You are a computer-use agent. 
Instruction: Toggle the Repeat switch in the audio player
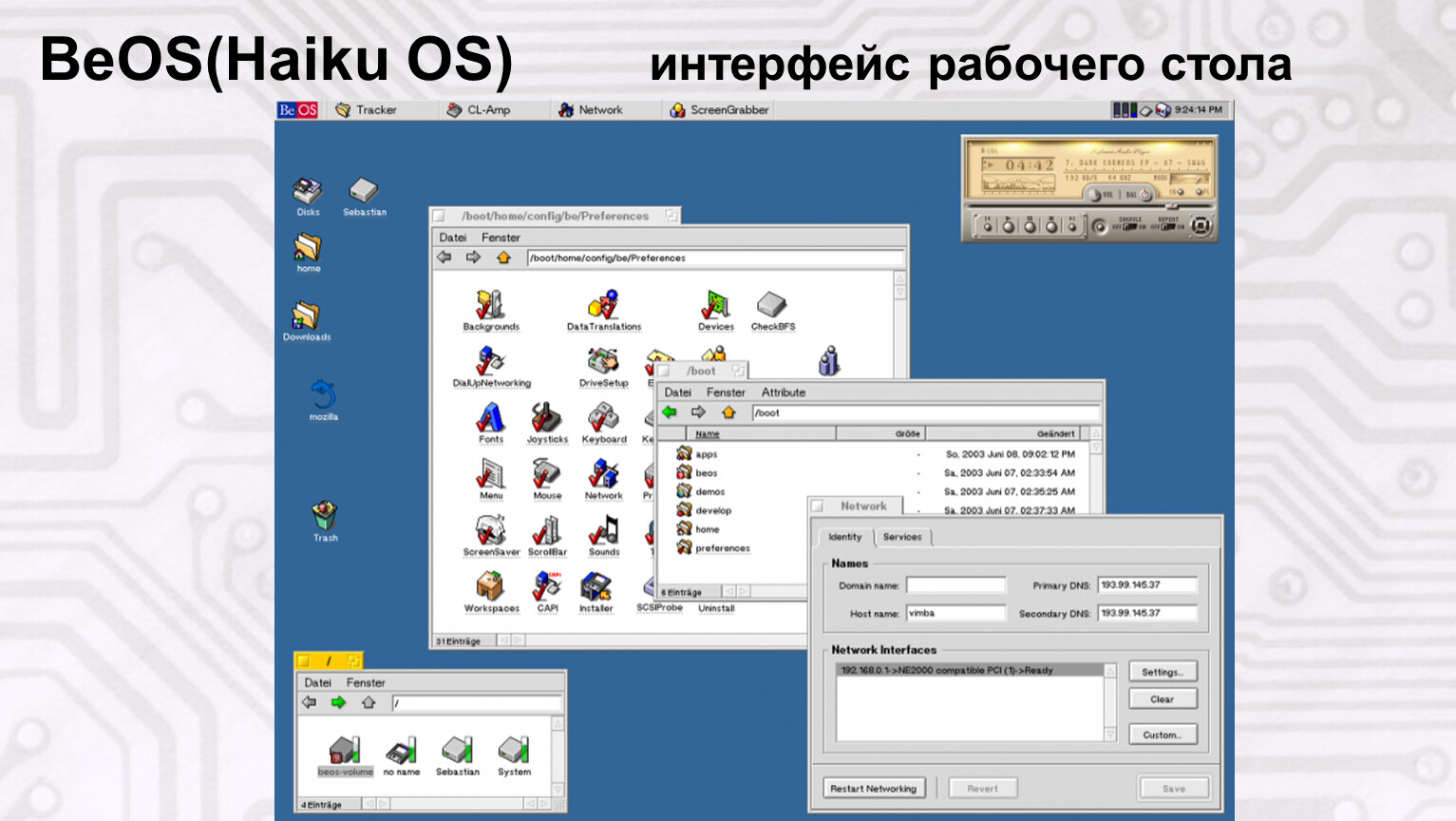[1167, 227]
